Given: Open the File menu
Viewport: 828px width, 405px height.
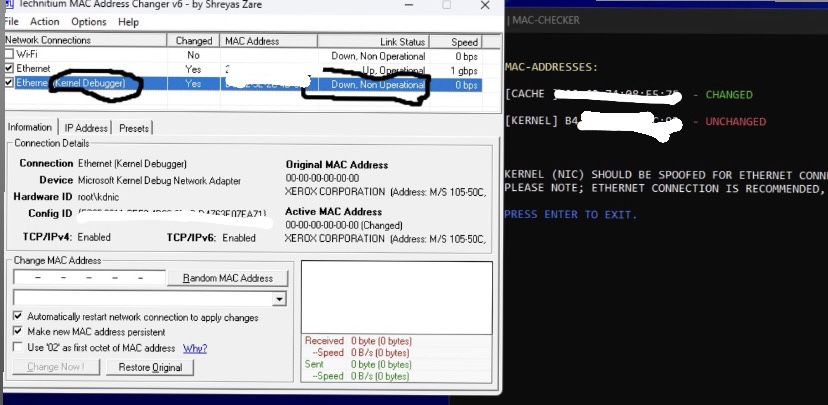Looking at the screenshot, I should point(11,22).
